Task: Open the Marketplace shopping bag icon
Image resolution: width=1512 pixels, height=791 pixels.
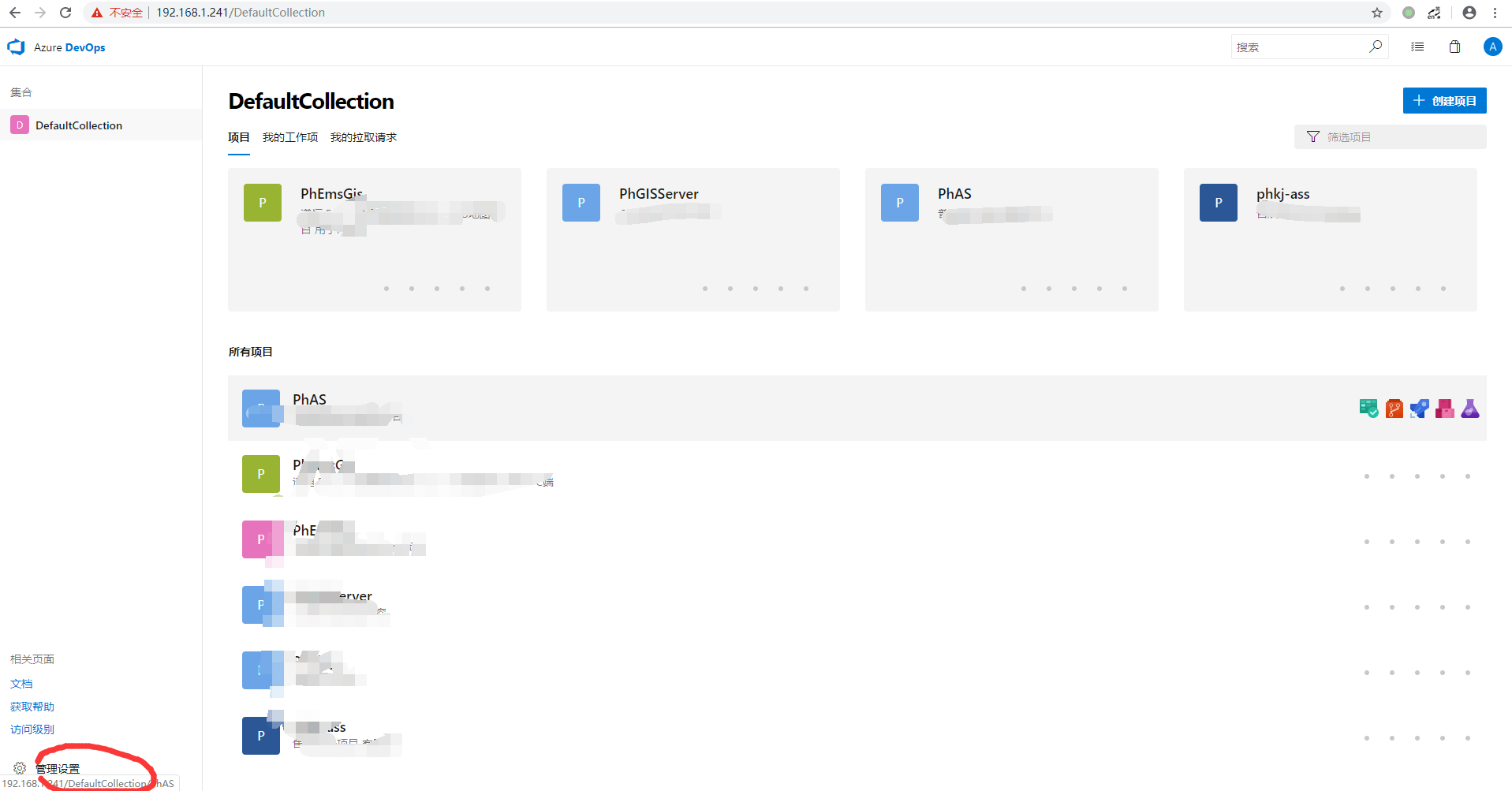Action: point(1454,47)
